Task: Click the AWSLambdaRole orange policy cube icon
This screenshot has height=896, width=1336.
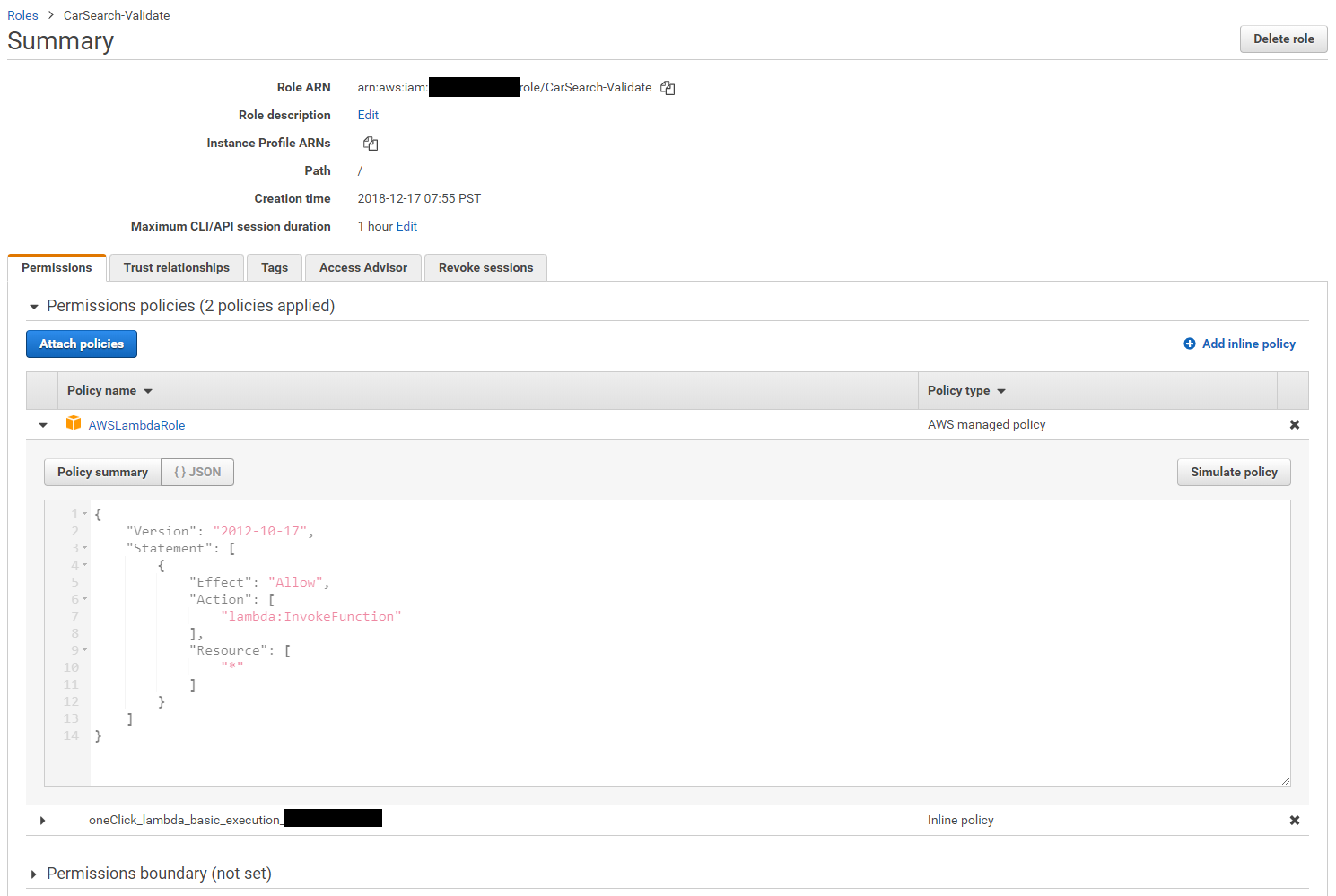Action: click(x=74, y=423)
